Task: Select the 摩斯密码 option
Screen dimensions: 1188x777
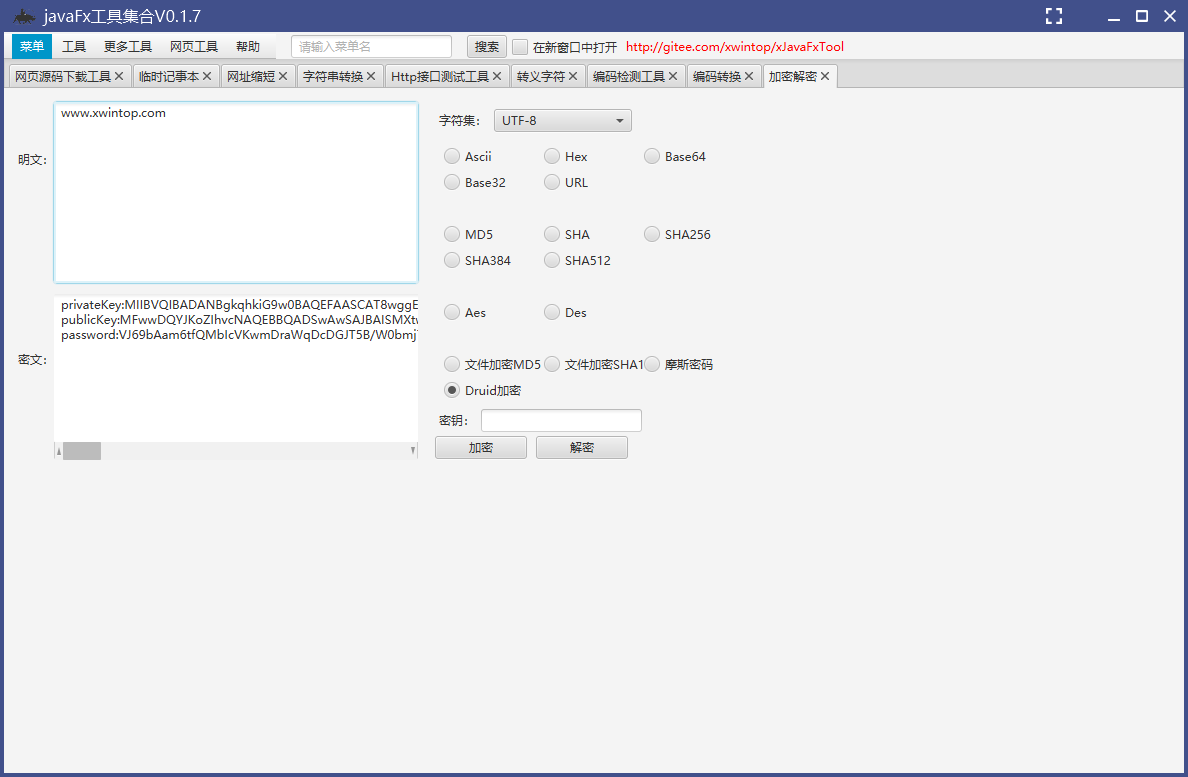Action: point(652,364)
